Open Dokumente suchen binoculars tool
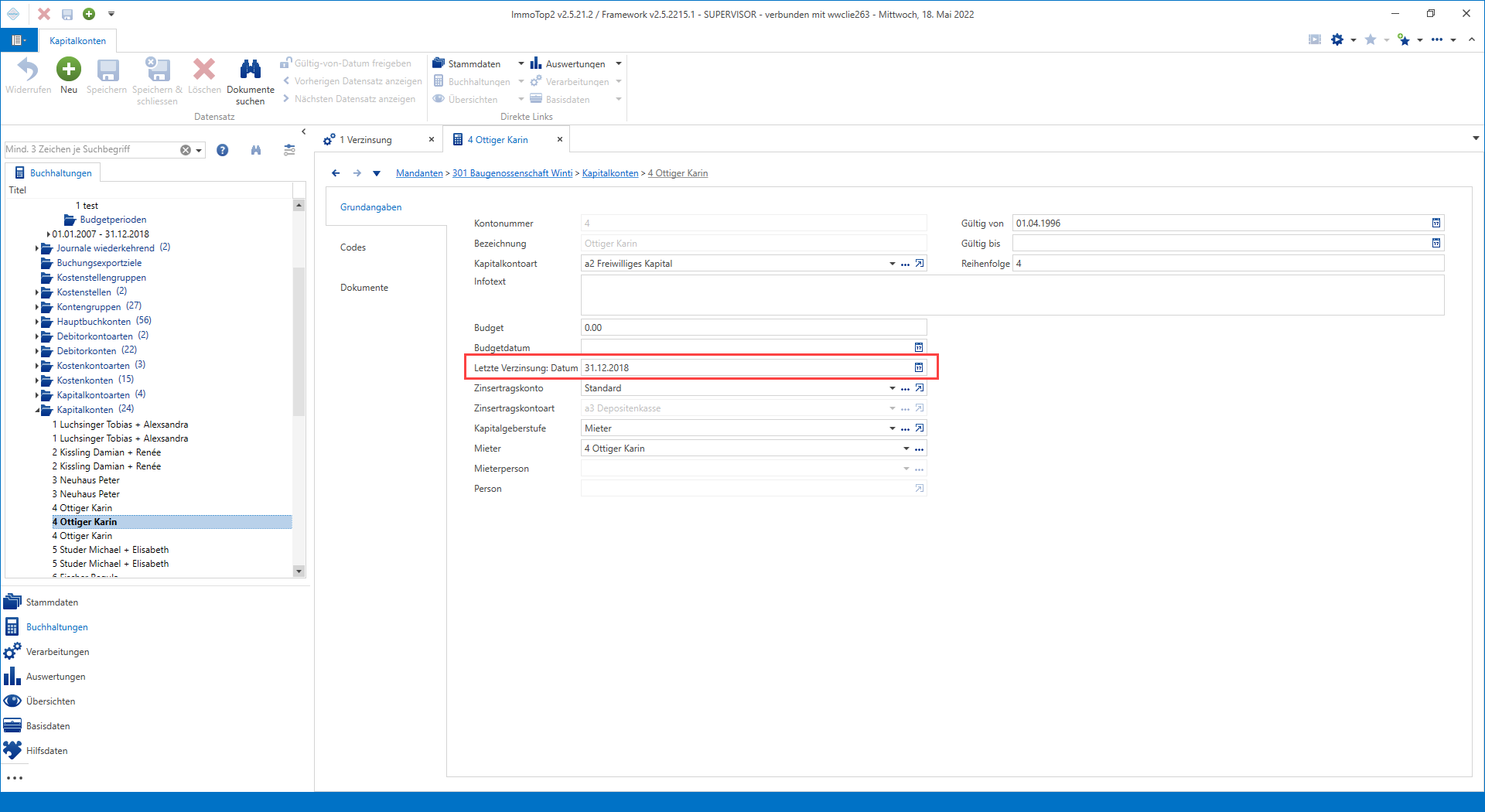 (251, 80)
